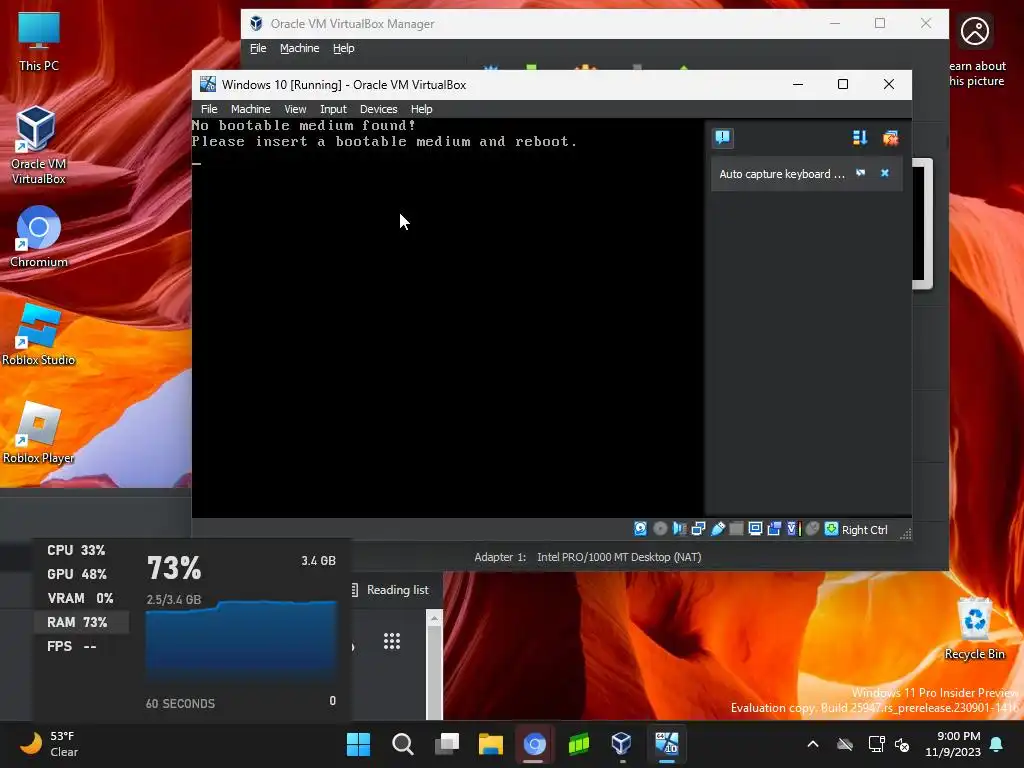The image size is (1024, 768).
Task: Open Chromium desktop shortcut
Action: pos(39,236)
